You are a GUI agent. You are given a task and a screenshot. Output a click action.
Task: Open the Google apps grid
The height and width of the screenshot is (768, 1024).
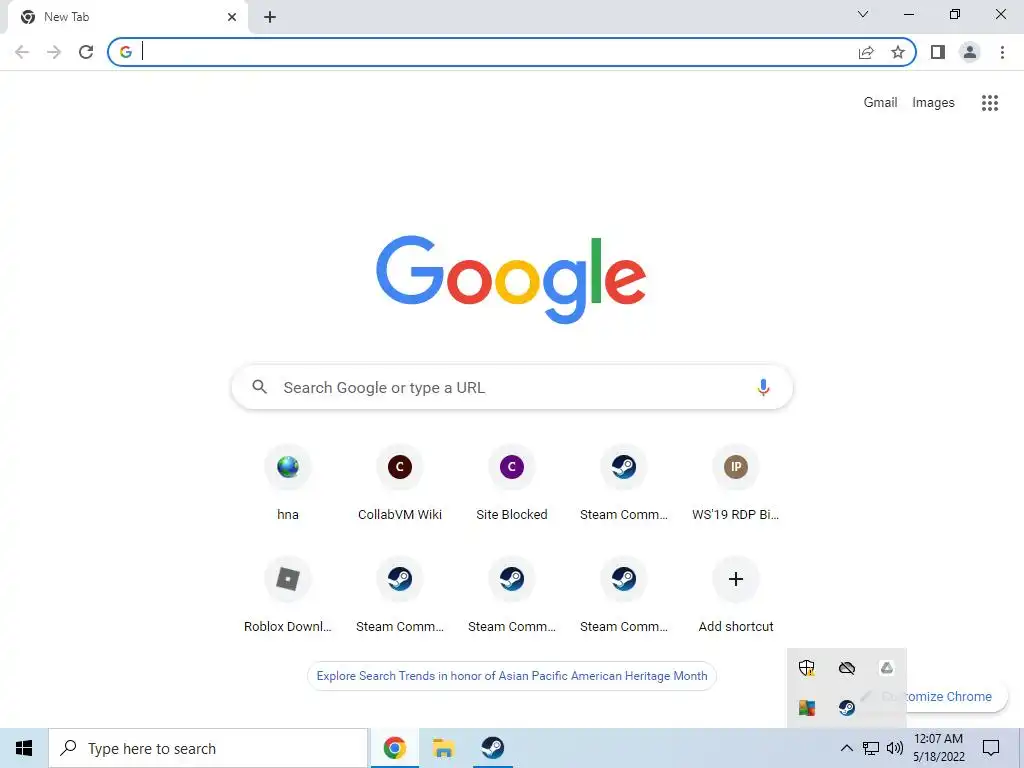point(990,103)
